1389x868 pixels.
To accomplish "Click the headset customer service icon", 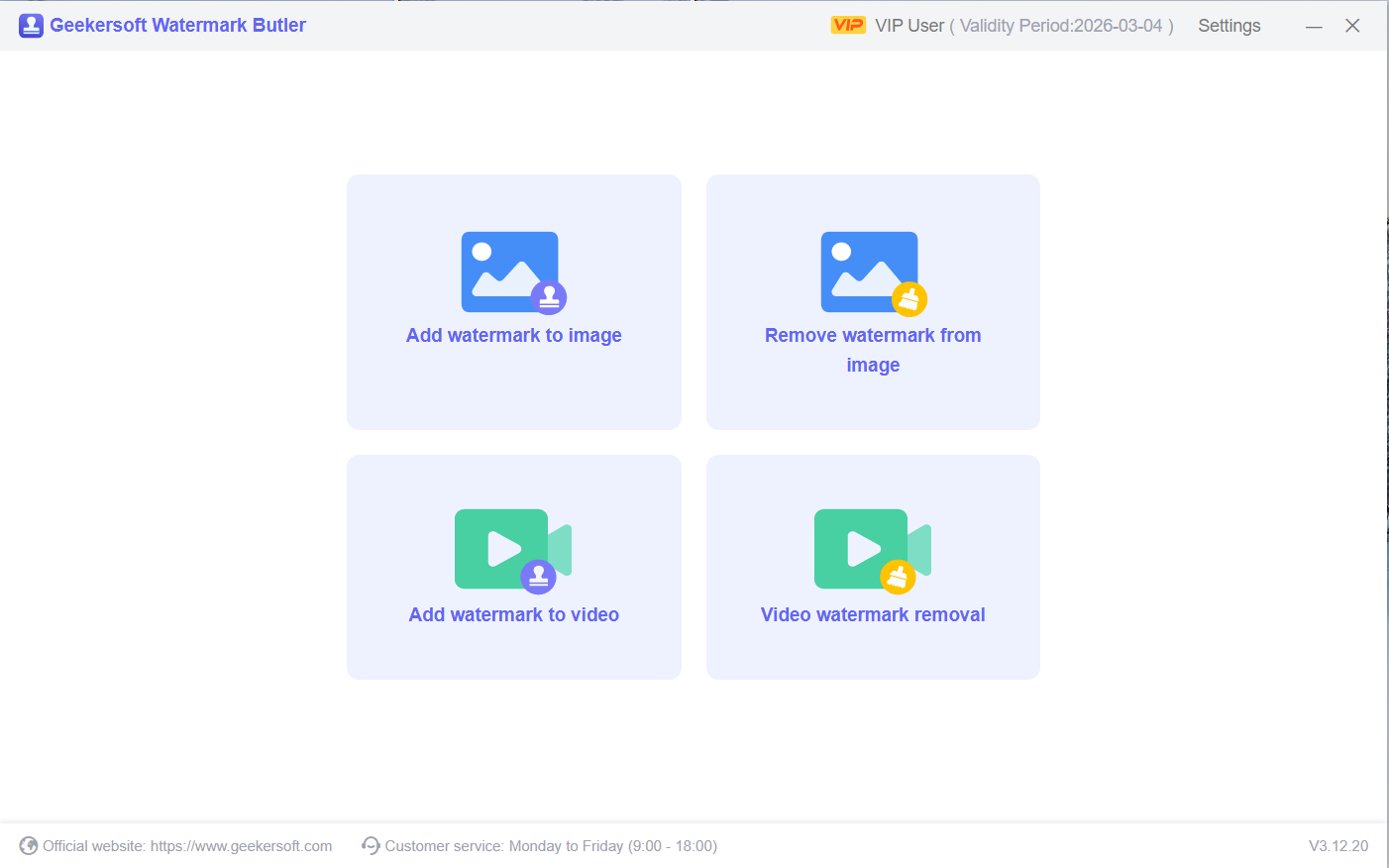I will pyautogui.click(x=371, y=846).
